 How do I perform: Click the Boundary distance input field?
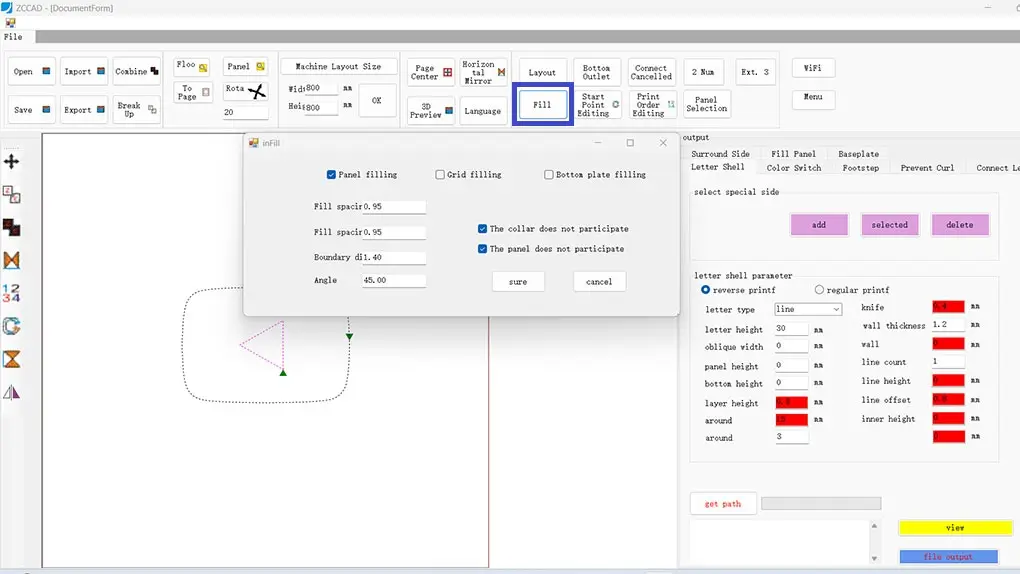click(394, 257)
